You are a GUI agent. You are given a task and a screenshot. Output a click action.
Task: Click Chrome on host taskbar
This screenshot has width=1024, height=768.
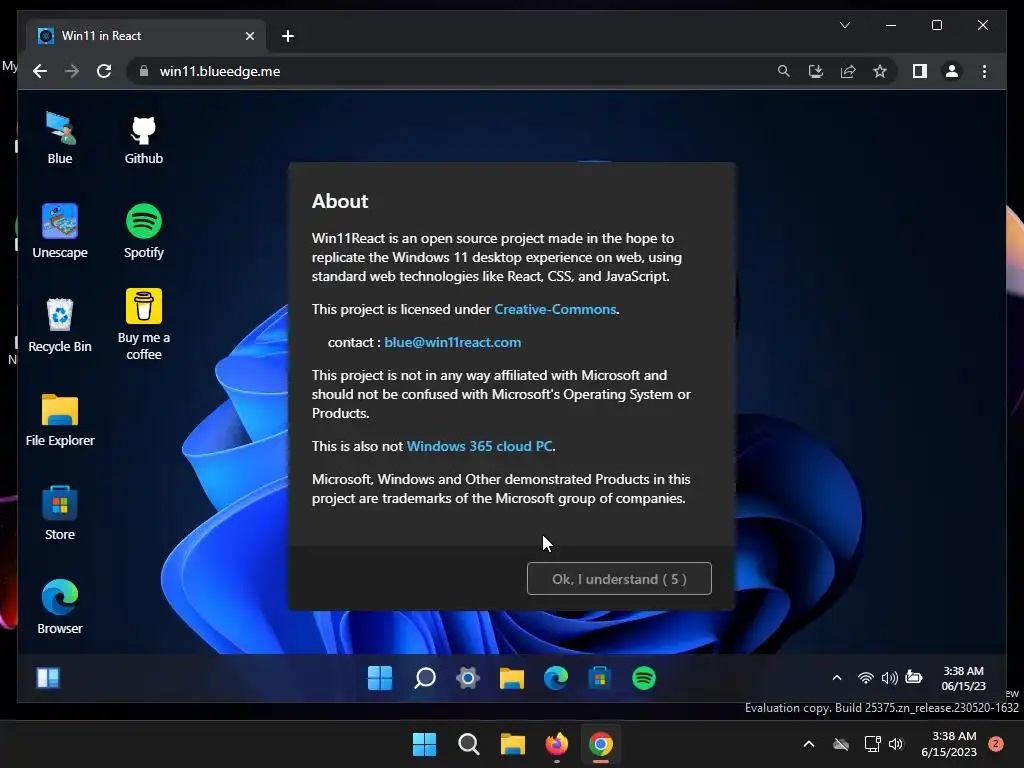601,744
